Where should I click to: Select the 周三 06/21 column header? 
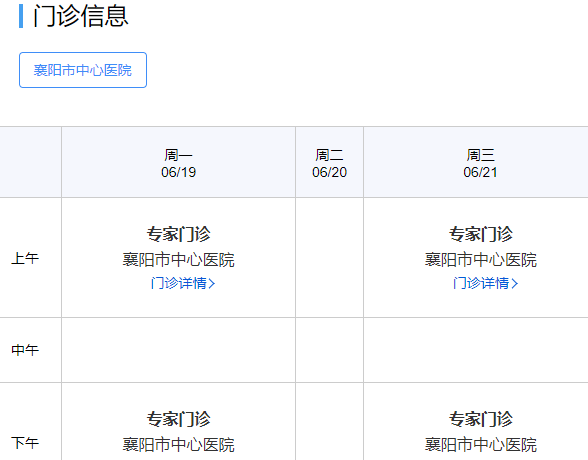[x=480, y=163]
